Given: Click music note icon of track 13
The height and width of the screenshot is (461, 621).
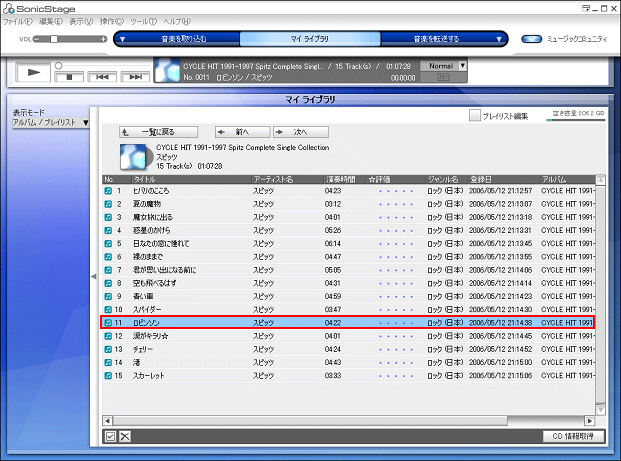Looking at the screenshot, I should [x=108, y=349].
